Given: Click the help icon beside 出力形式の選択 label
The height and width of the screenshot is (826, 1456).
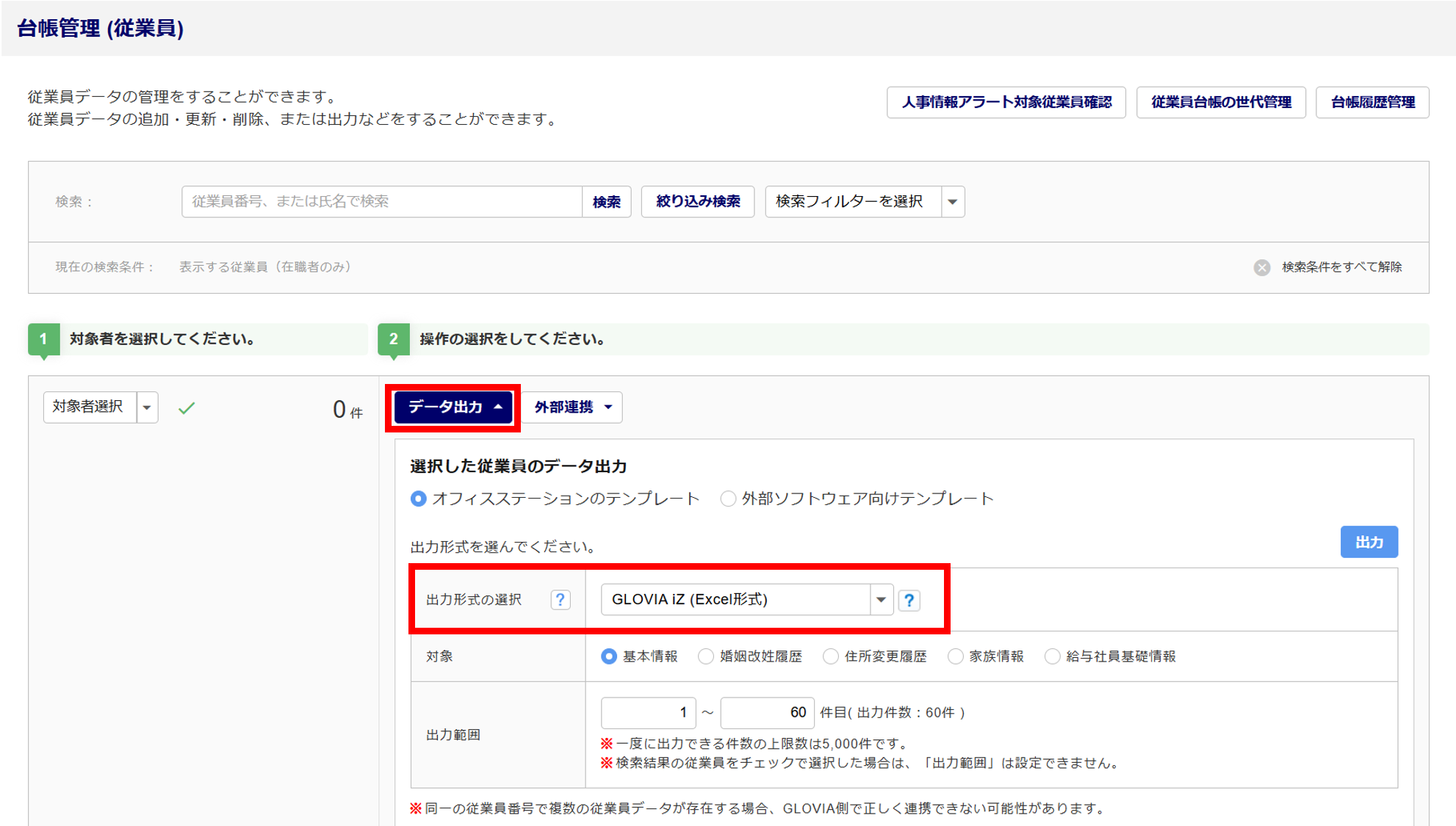Looking at the screenshot, I should tap(560, 600).
